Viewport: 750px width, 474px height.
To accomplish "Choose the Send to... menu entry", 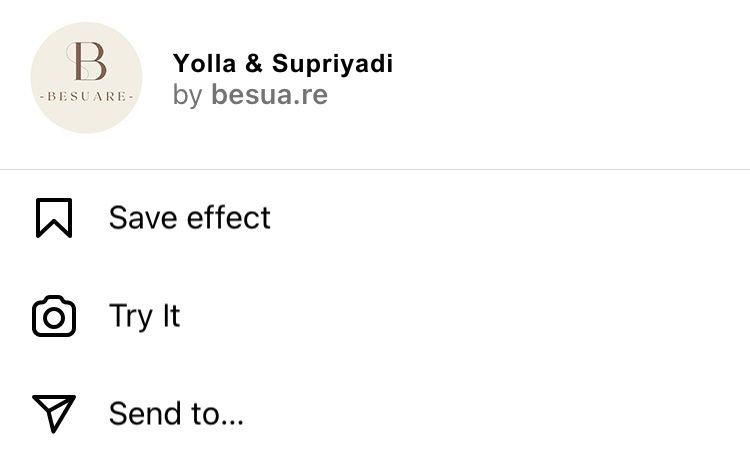I will 375,414.
